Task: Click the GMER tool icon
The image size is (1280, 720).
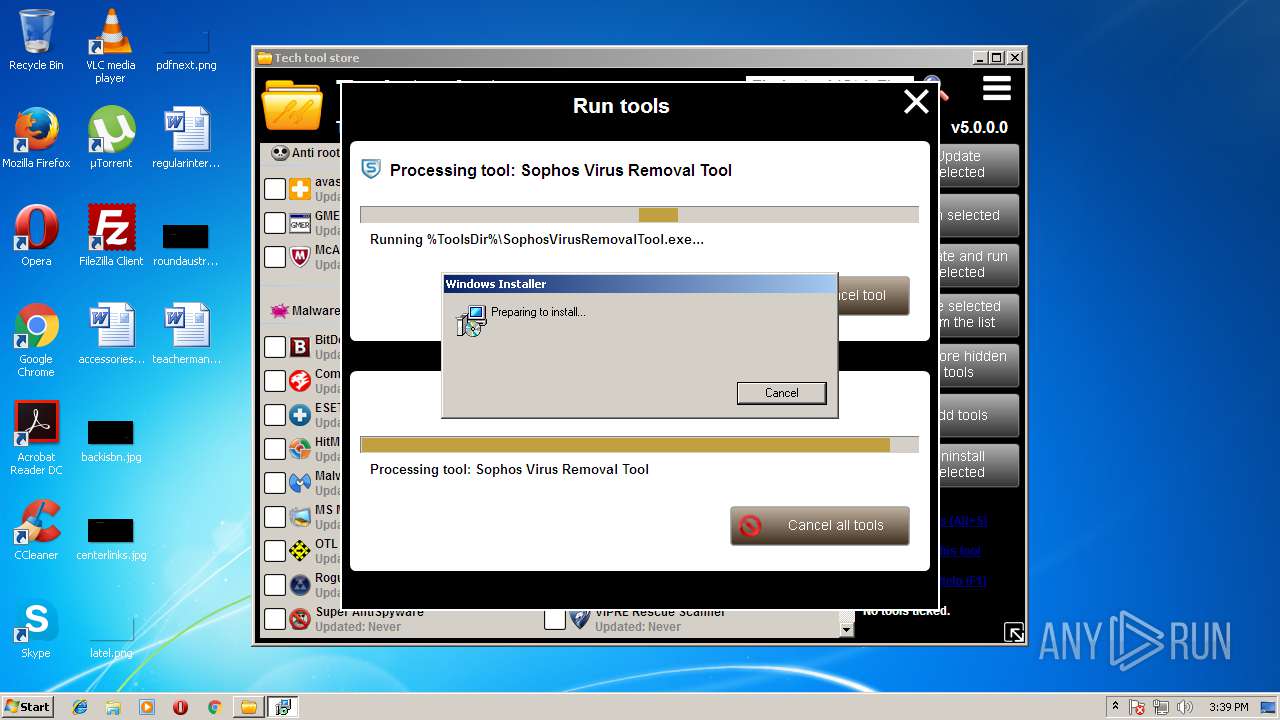Action: tap(300, 222)
